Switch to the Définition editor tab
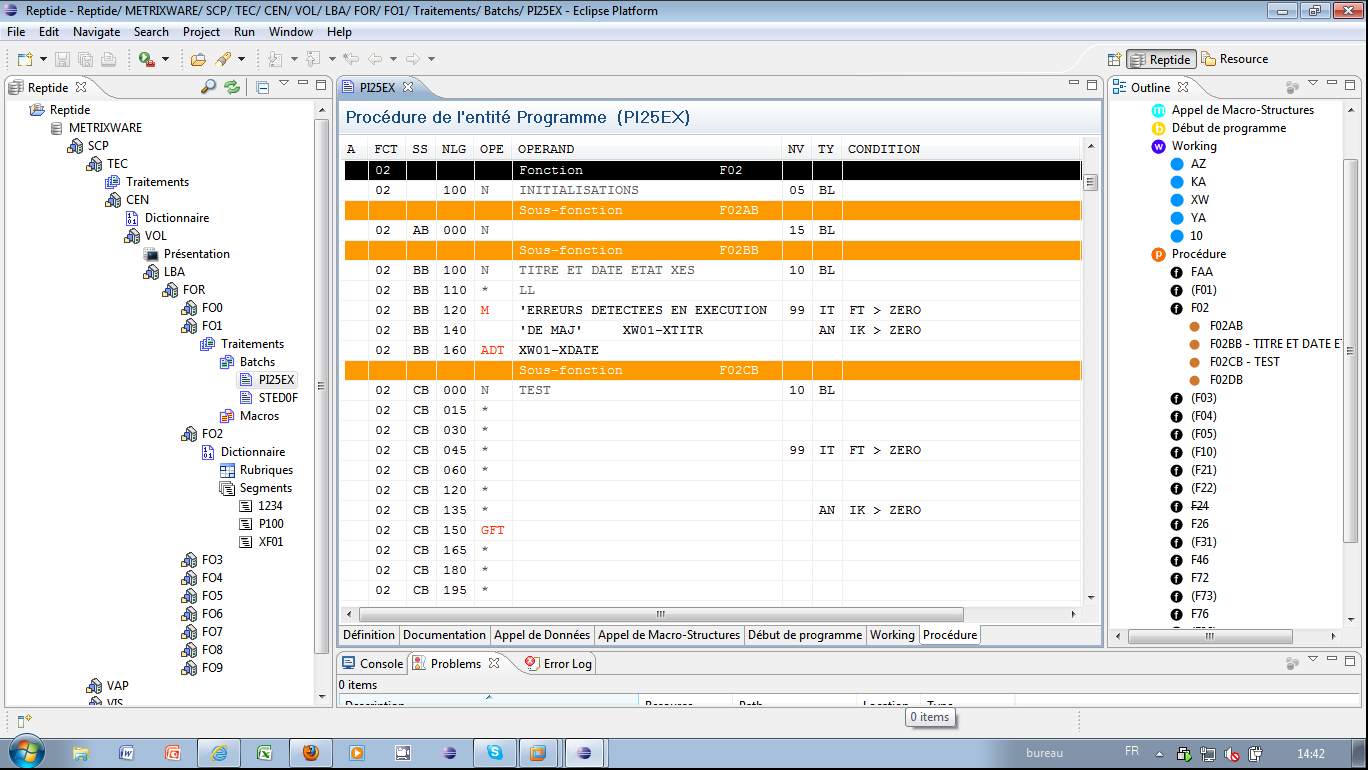Image resolution: width=1368 pixels, height=770 pixels. point(369,635)
